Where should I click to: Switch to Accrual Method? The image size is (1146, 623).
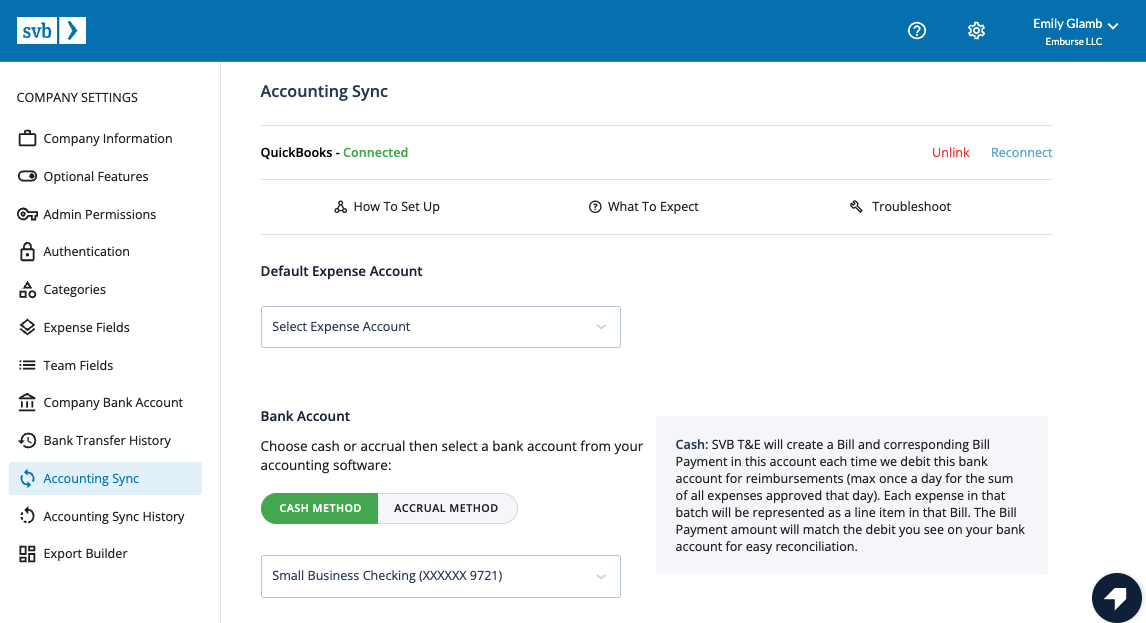pos(447,508)
